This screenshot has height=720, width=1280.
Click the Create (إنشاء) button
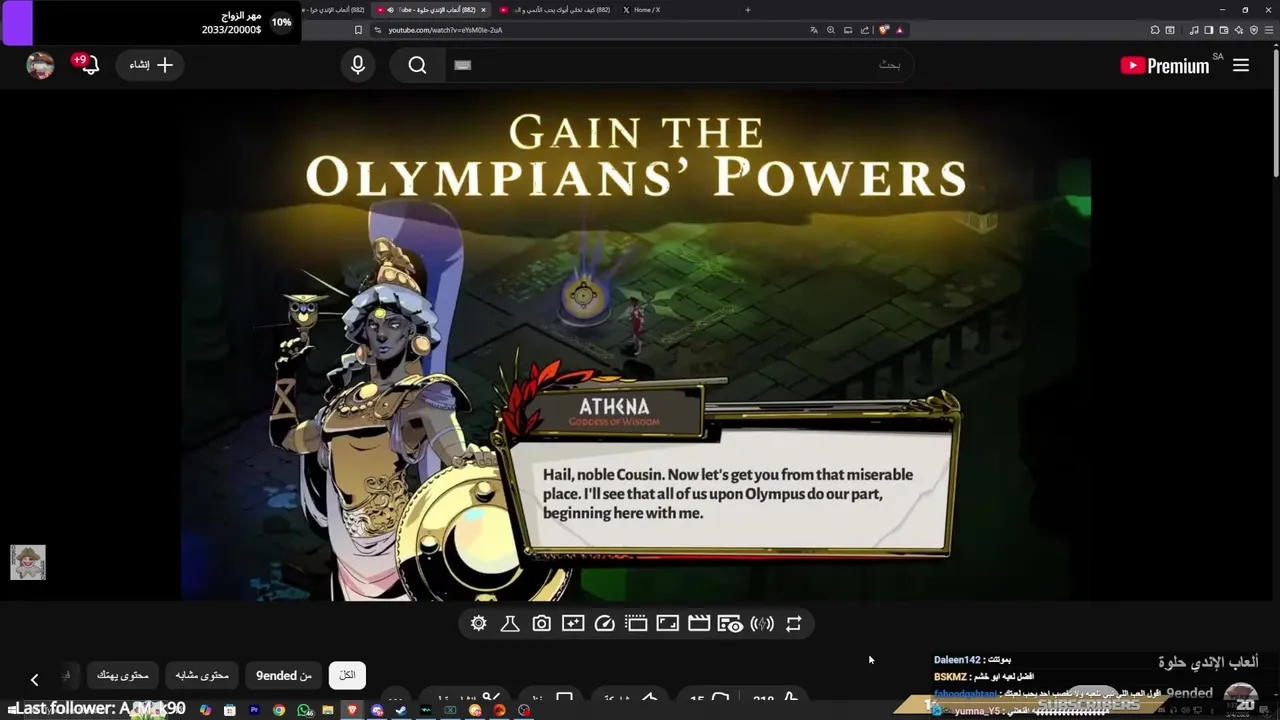click(151, 65)
